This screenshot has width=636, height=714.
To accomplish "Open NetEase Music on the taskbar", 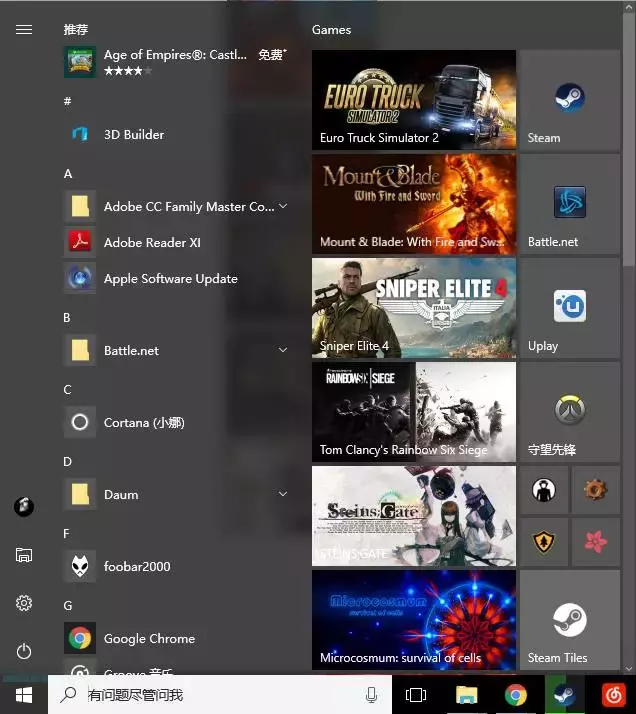I will point(614,695).
